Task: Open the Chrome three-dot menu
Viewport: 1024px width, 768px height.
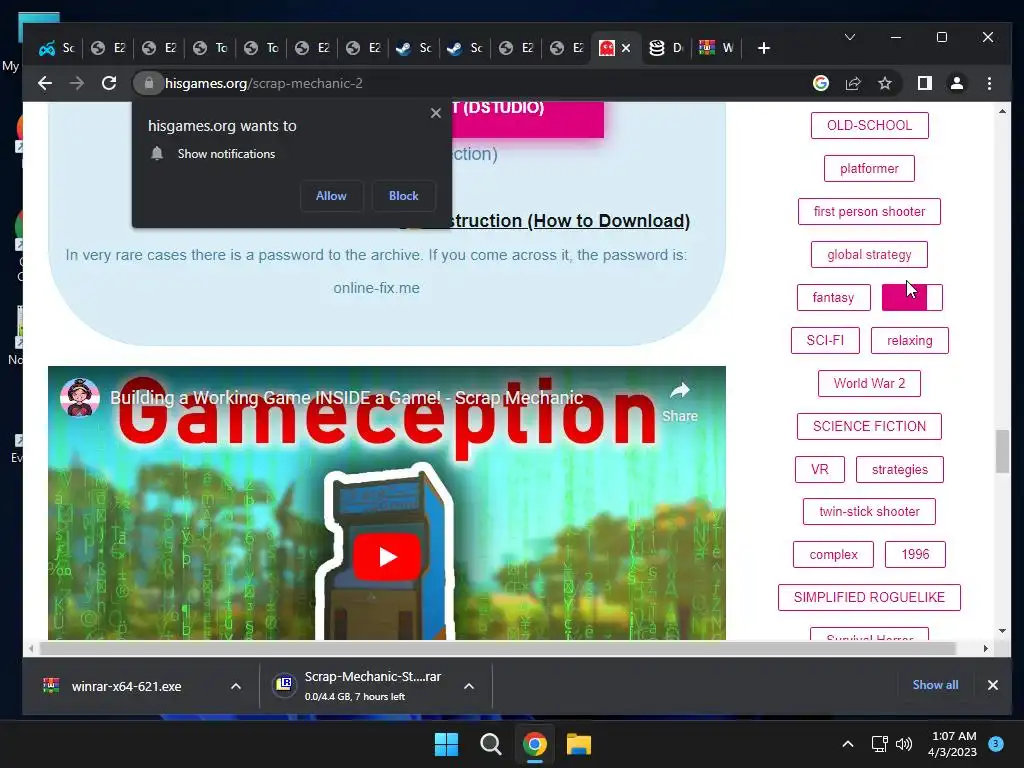Action: tap(989, 84)
